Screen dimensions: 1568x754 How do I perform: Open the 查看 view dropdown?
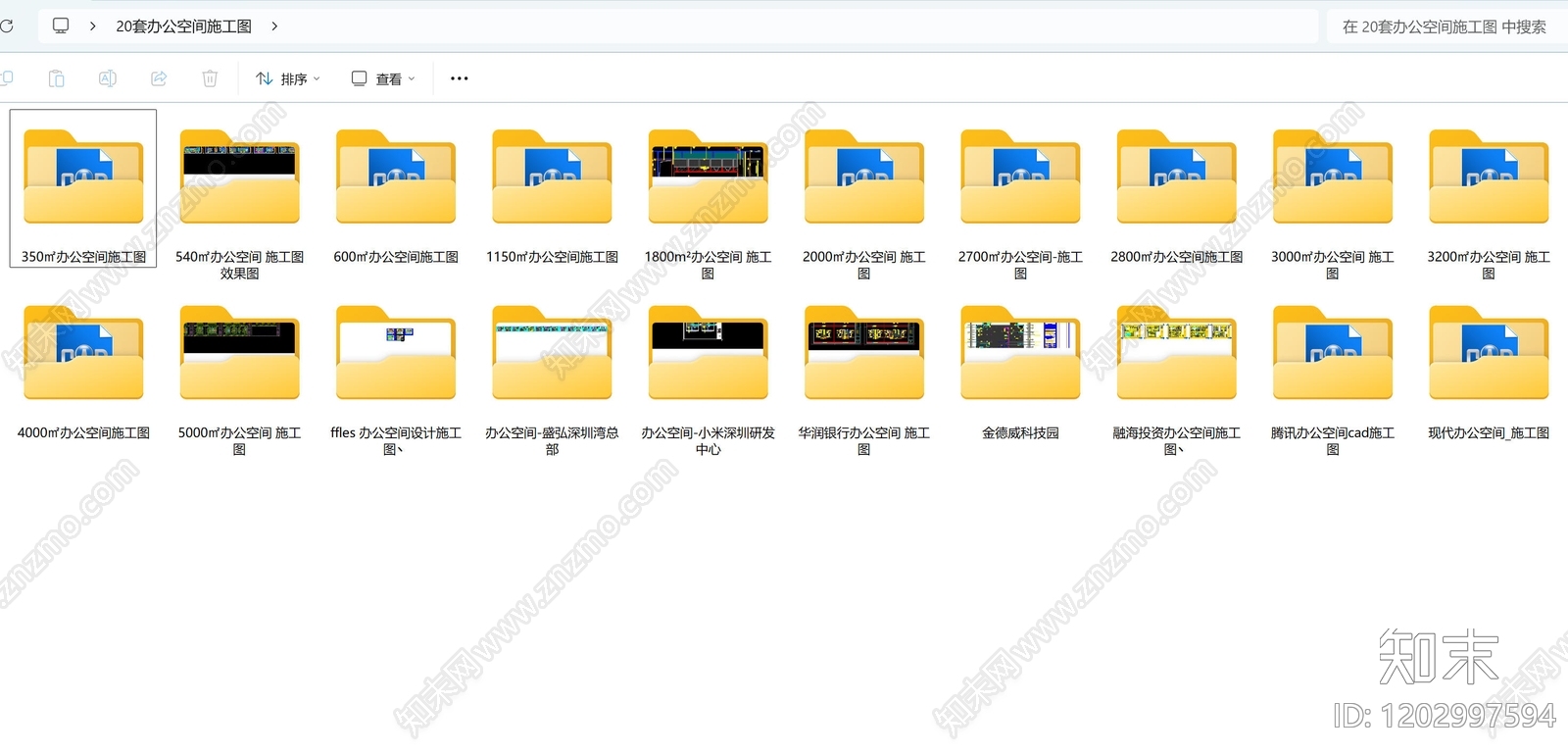point(383,78)
